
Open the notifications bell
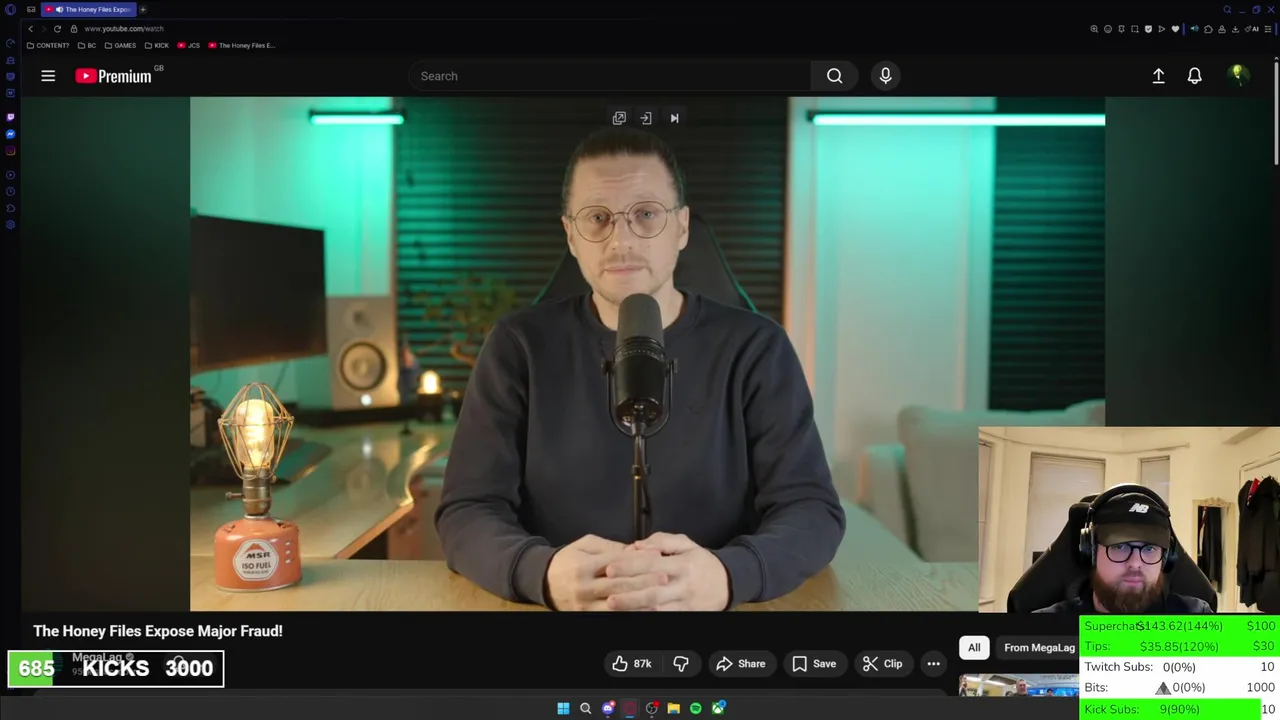click(x=1194, y=76)
